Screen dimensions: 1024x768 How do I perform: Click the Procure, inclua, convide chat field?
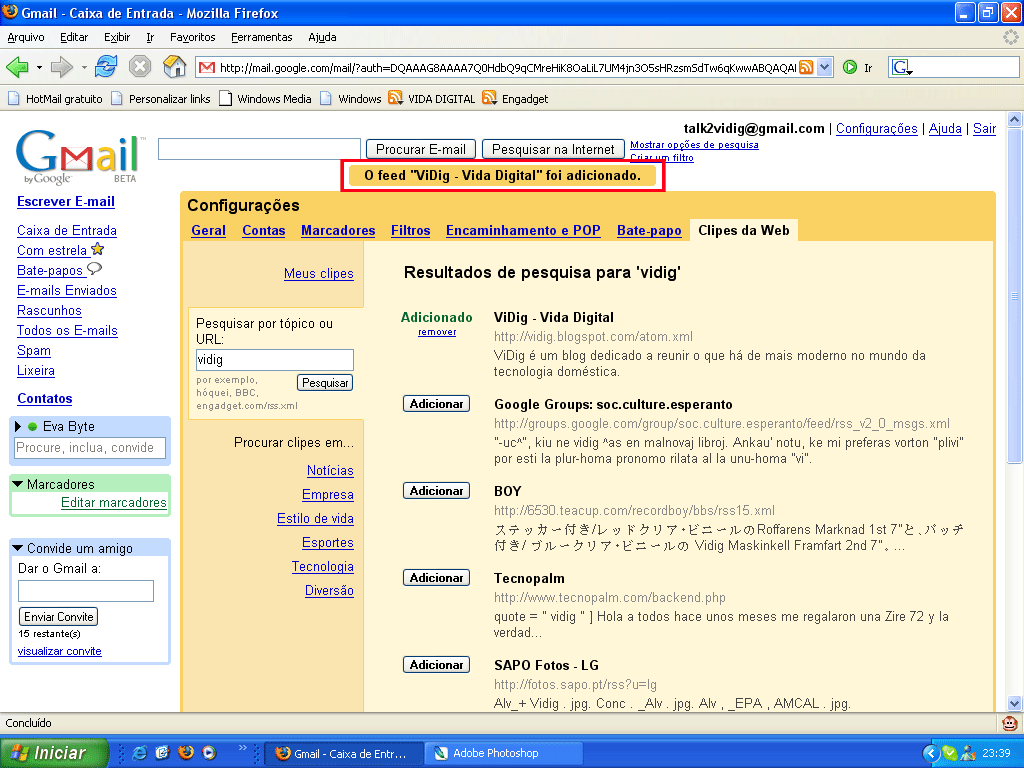(90, 448)
